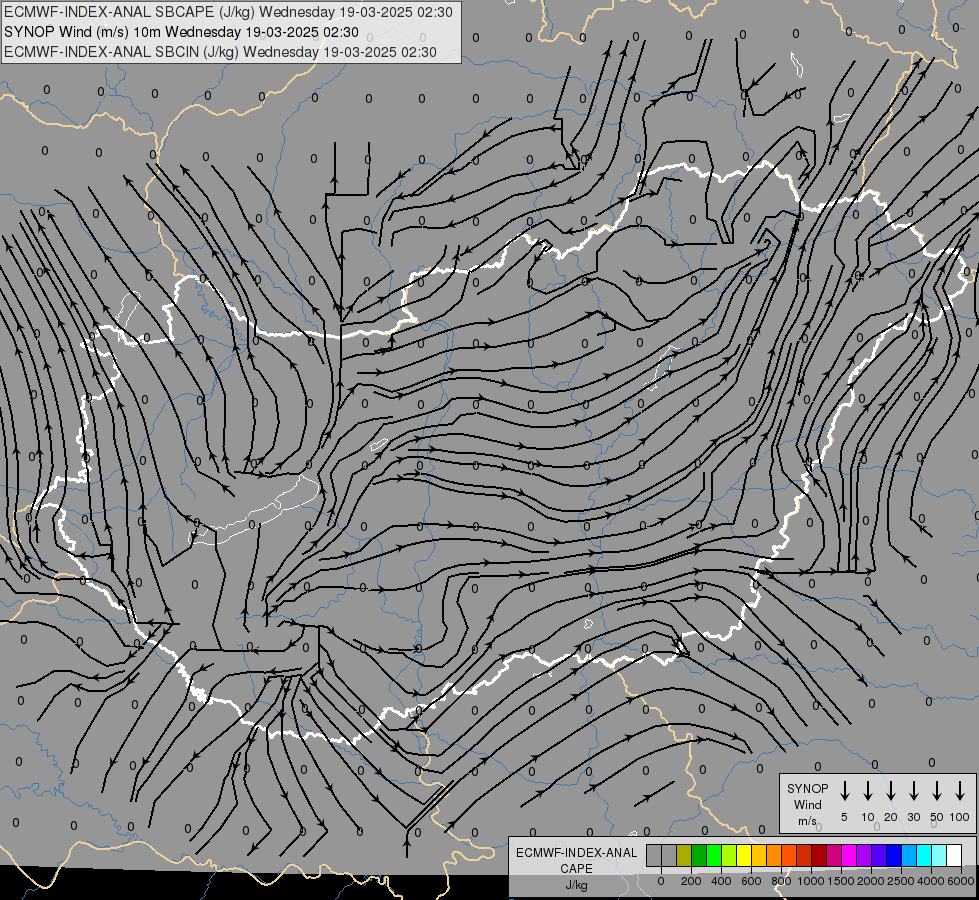Viewport: 979px width, 900px height.
Task: Pick the bright green CAPE legend swatch
Action: point(714,856)
